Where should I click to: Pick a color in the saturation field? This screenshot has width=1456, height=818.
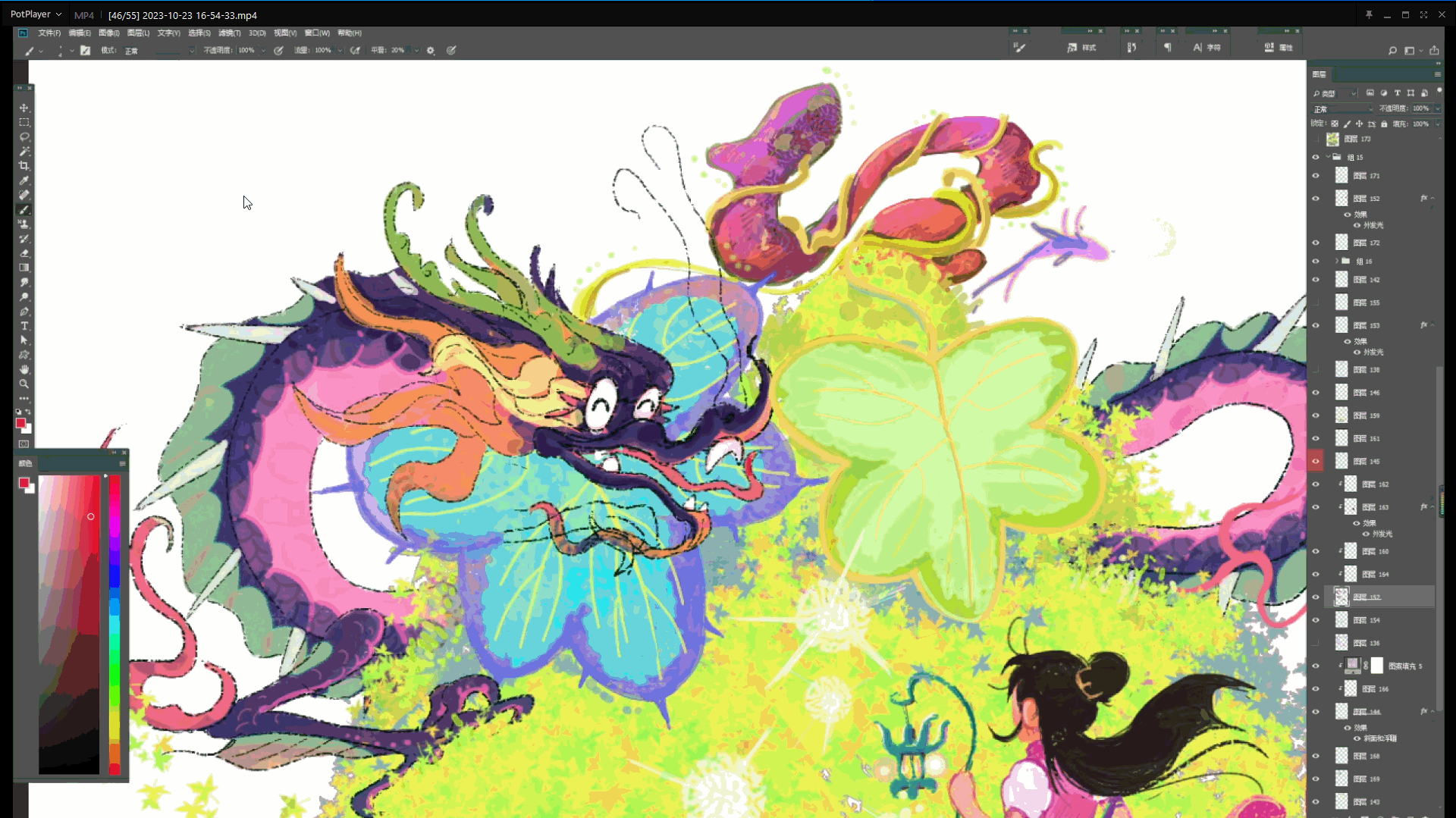click(x=69, y=625)
